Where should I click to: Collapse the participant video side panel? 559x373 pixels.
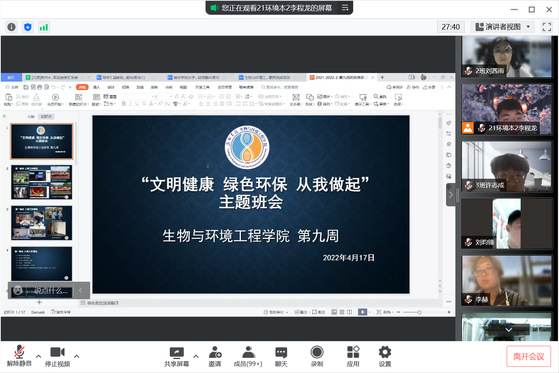pyautogui.click(x=451, y=195)
